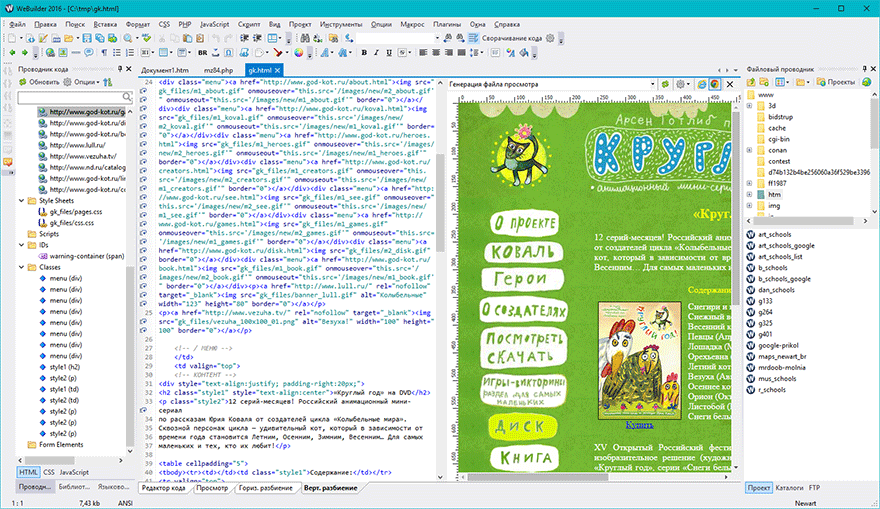Viewport: 880px width, 509px height.
Task: Click the Find in Files folder icon
Action: tap(333, 38)
